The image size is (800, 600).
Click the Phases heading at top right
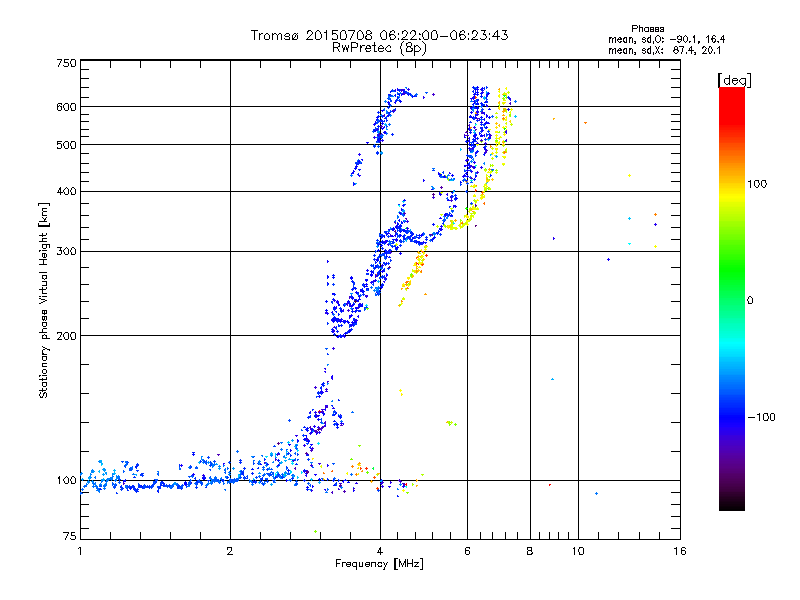[647, 29]
